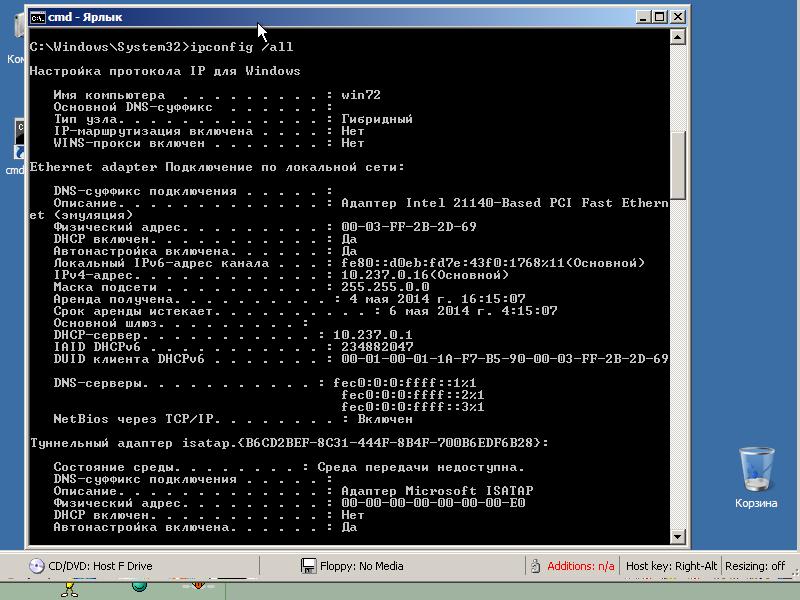Screen dimensions: 800x600
Task: Click the red 'Additions: n/a' status text
Action: (581, 566)
